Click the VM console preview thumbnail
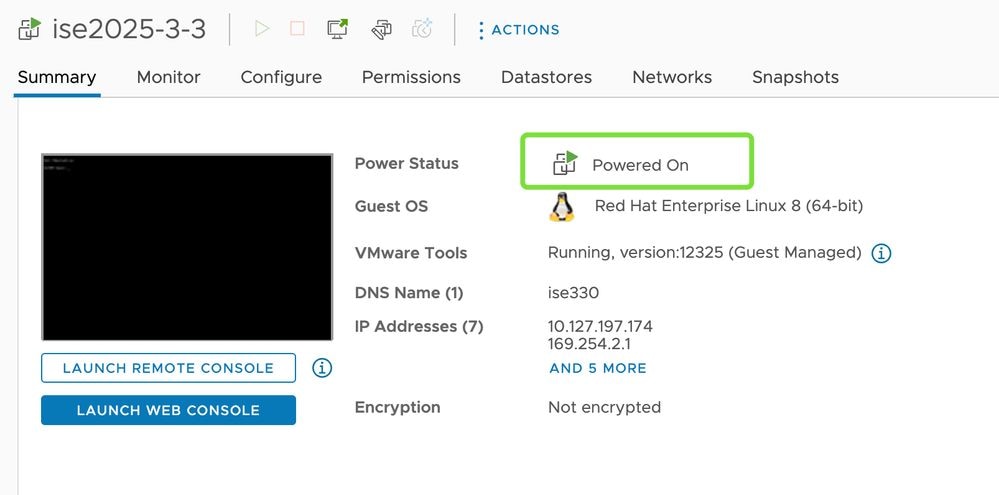The image size is (999, 495). click(x=187, y=247)
